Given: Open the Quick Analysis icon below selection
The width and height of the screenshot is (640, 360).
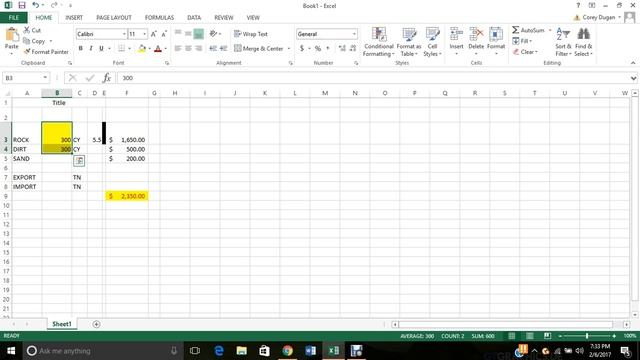Looking at the screenshot, I should [x=79, y=161].
